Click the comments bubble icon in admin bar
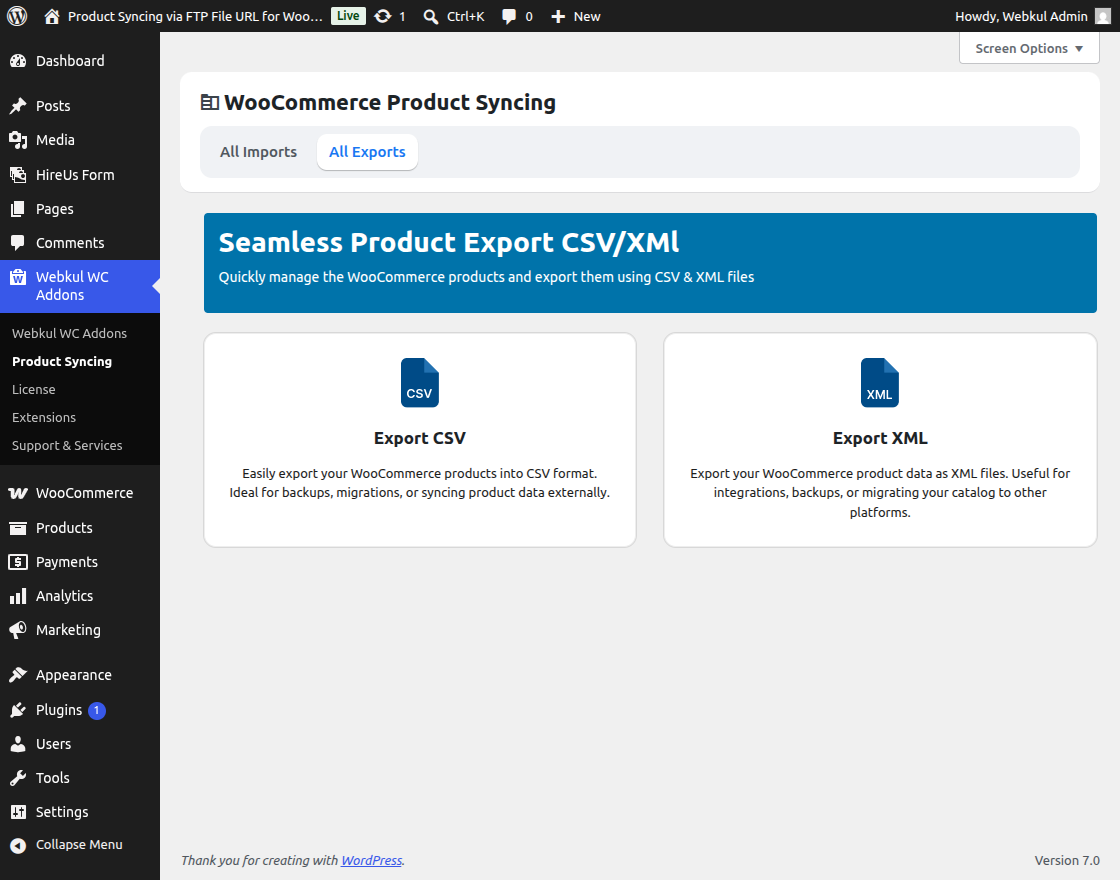 click(x=509, y=16)
